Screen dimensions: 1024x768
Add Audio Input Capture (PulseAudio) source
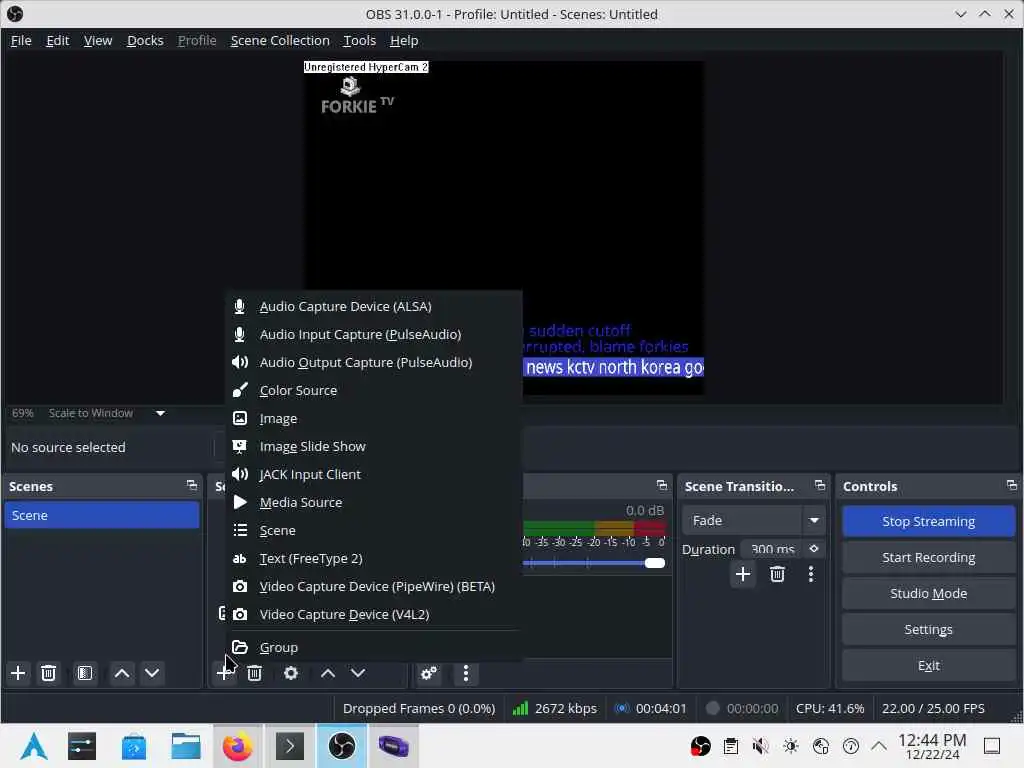click(374, 334)
